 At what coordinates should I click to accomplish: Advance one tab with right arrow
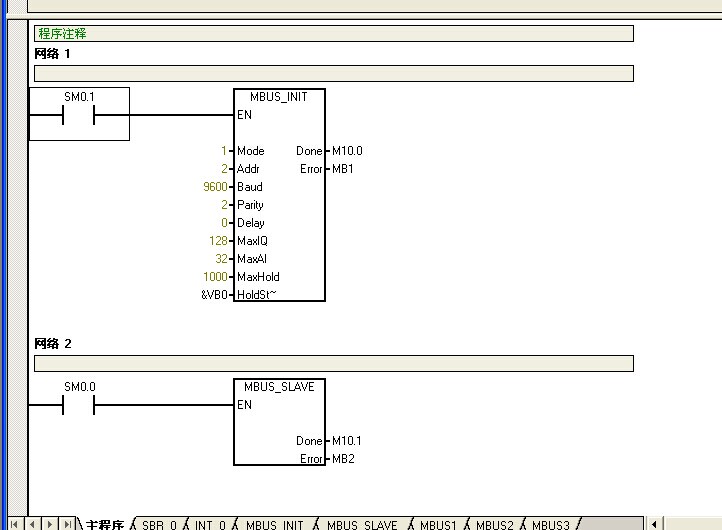(50, 524)
